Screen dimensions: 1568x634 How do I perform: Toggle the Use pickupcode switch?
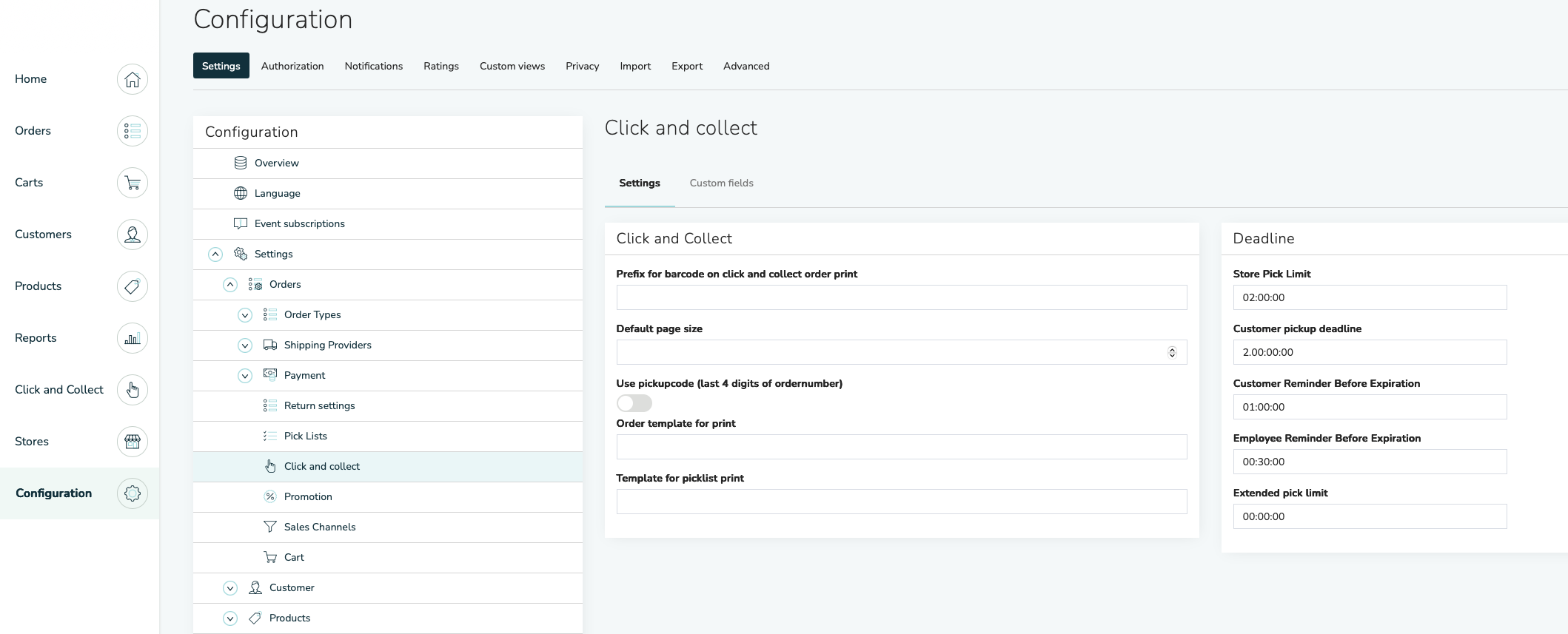(x=634, y=403)
